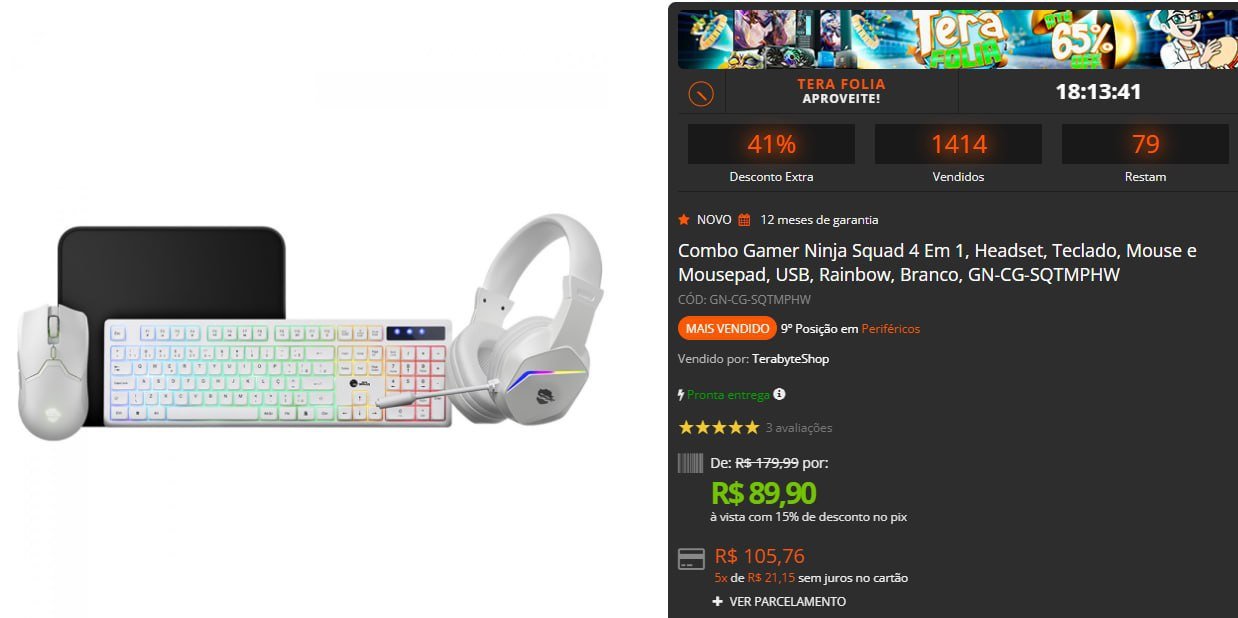1238x618 pixels.
Task: Expand the VER PARCELAMENTO section
Action: pyautogui.click(x=790, y=601)
